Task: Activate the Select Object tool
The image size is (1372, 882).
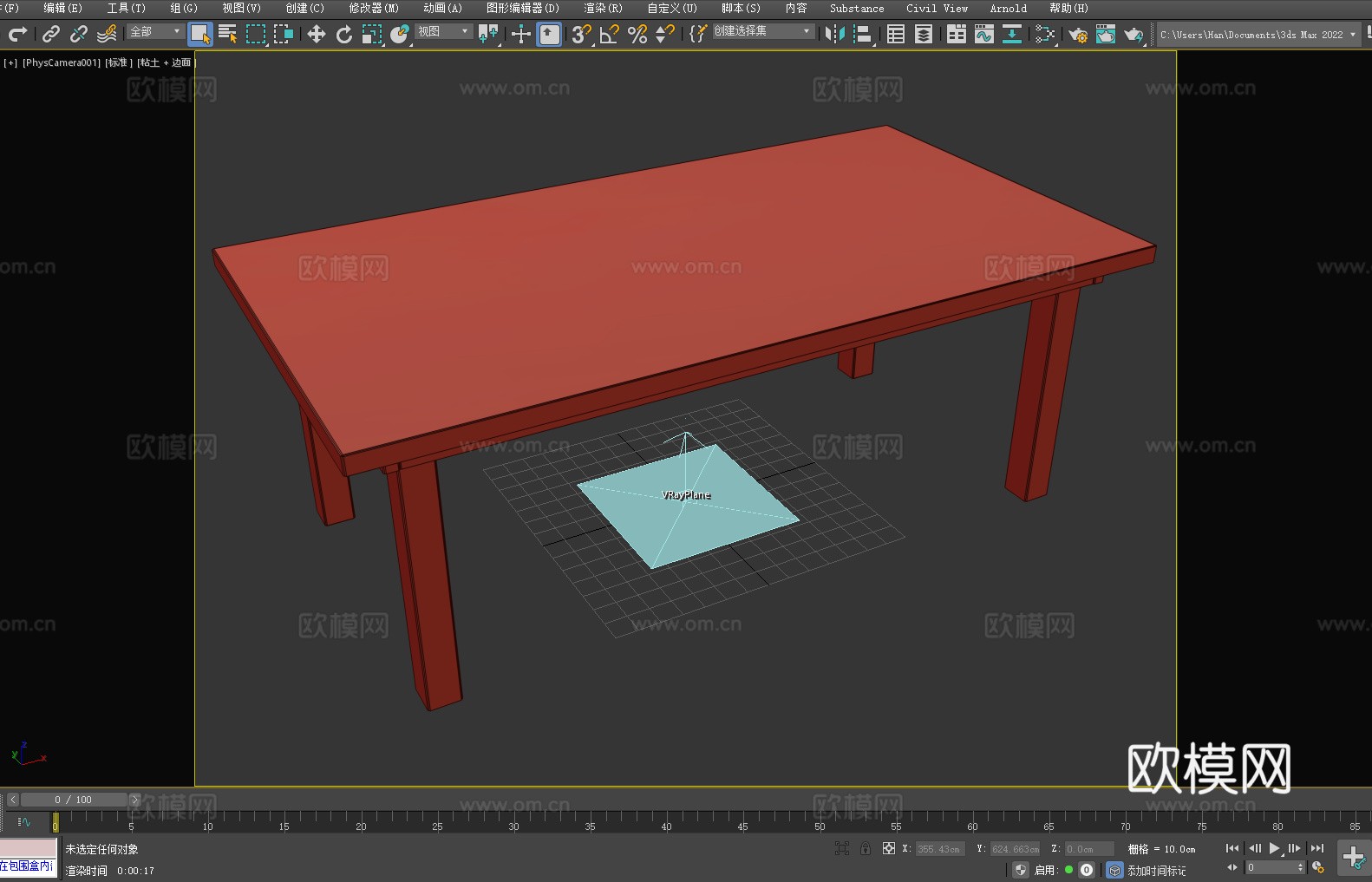Action: [200, 34]
